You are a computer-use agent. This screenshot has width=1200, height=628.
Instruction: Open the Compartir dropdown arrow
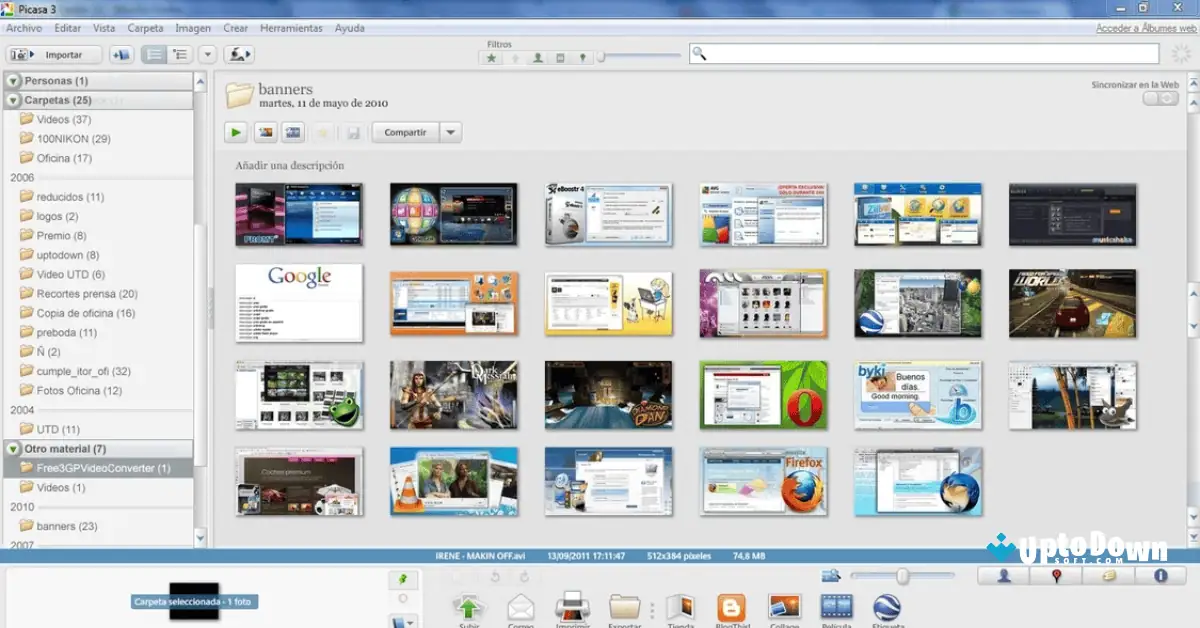pos(448,132)
